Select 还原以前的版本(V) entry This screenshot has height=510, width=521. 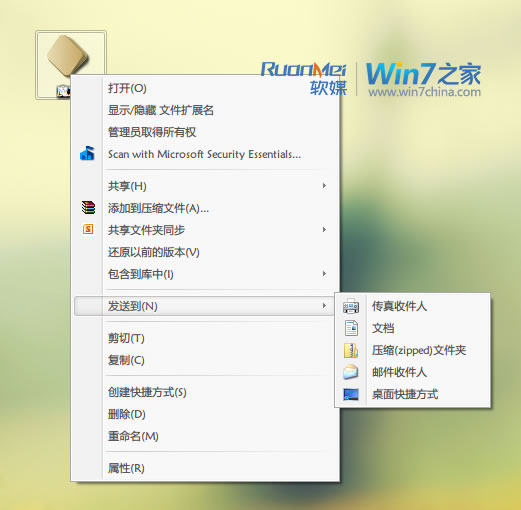coord(154,252)
